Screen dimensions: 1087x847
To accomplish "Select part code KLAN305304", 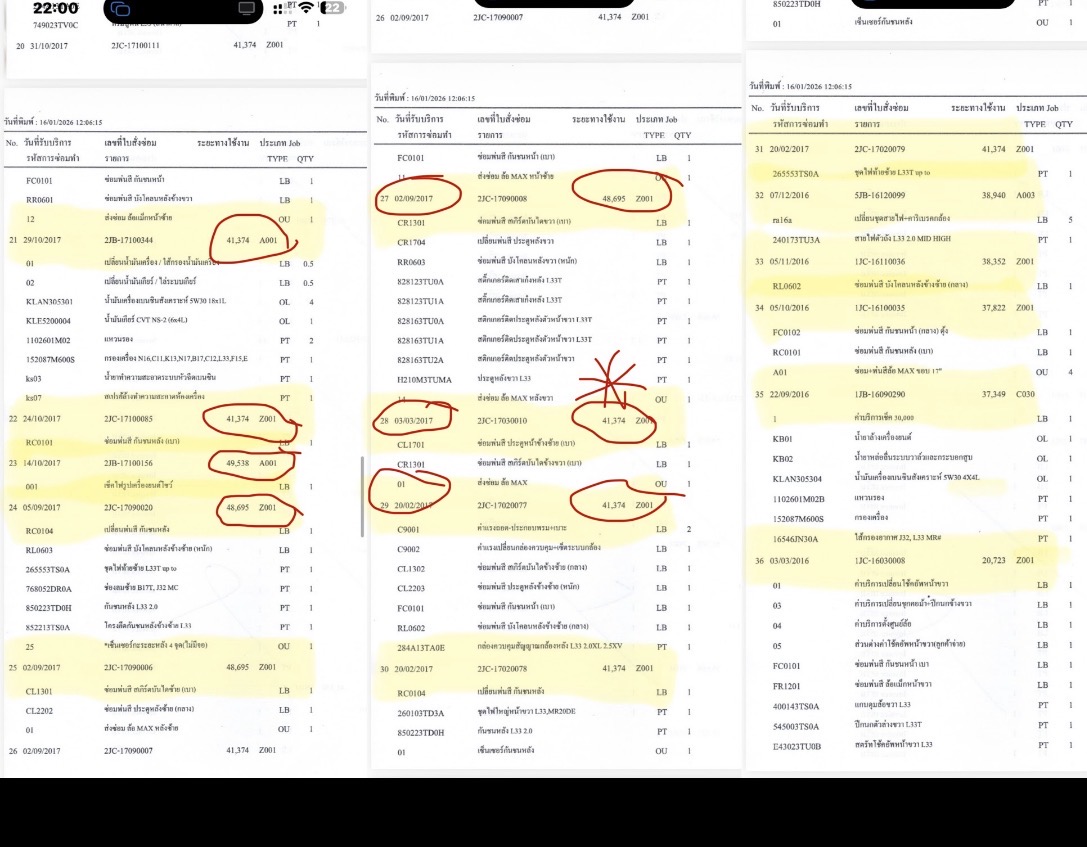I will point(797,479).
